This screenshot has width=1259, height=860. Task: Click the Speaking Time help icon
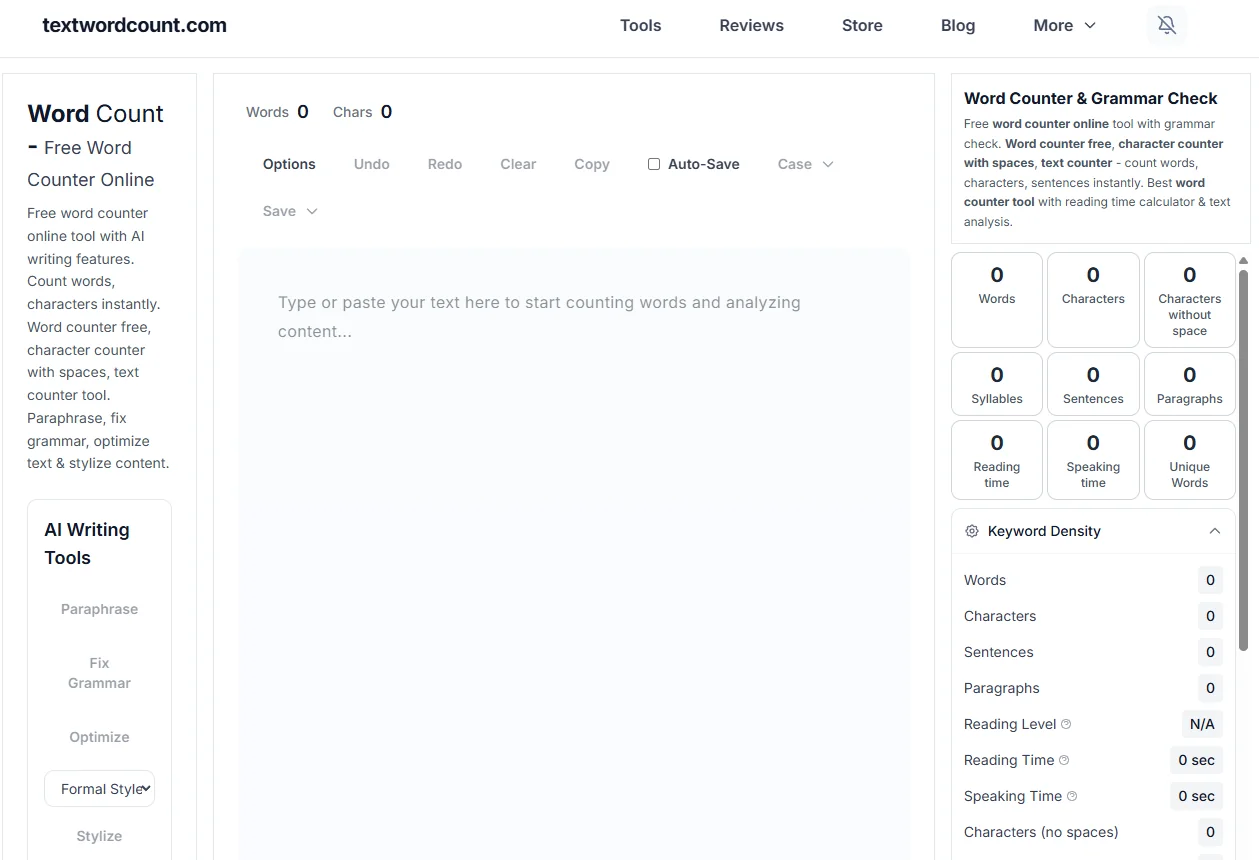pos(1071,795)
